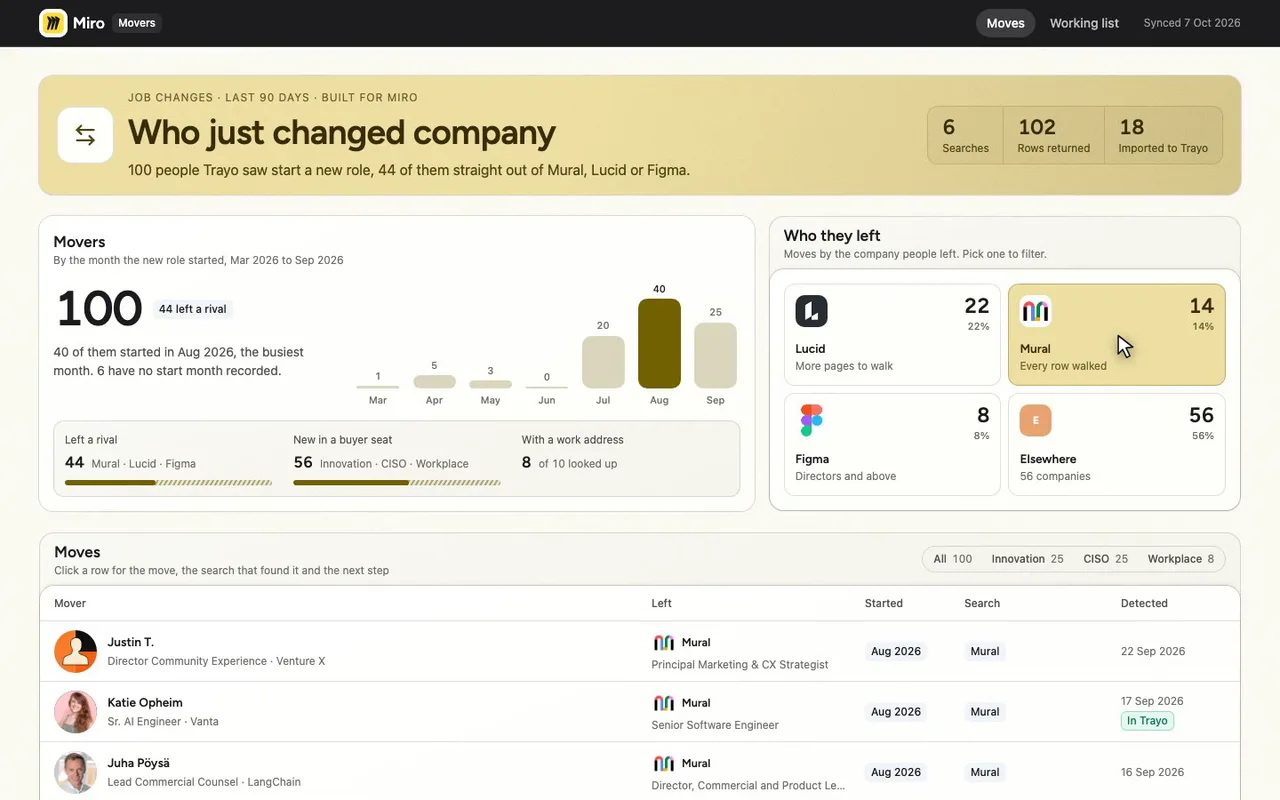Filter moves by Innovation 25
This screenshot has height=800, width=1280.
point(1027,559)
